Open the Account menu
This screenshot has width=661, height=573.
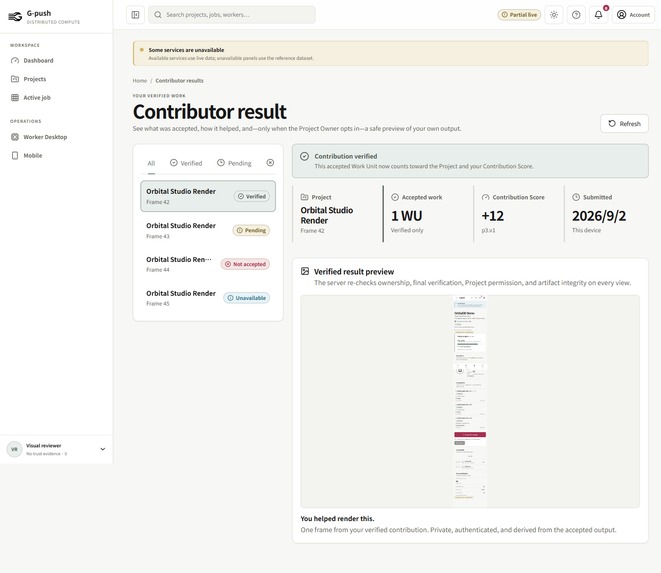[x=633, y=15]
